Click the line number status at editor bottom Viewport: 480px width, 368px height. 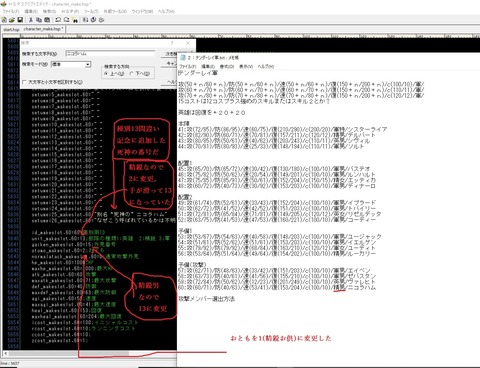click(x=10, y=363)
